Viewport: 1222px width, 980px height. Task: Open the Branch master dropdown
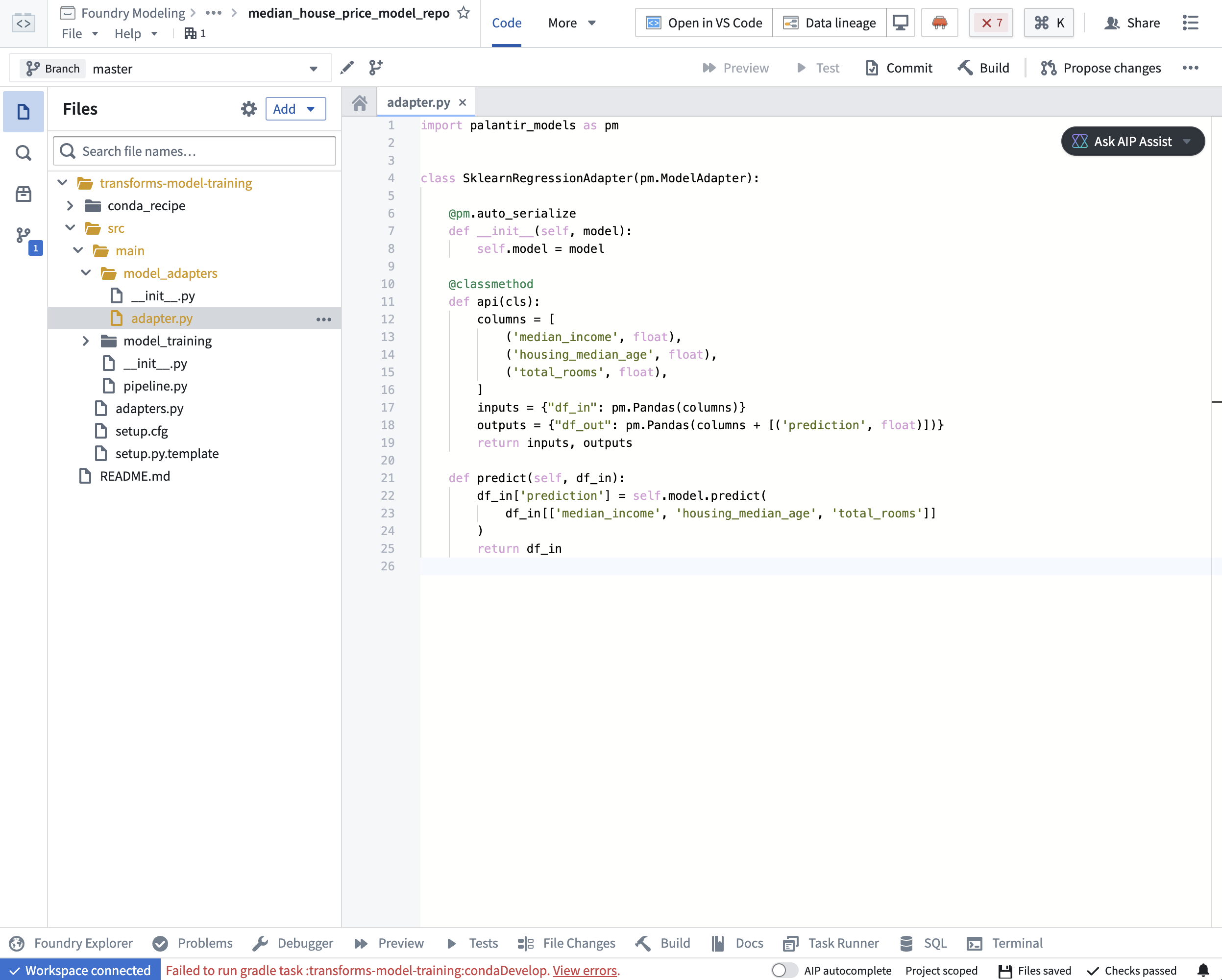[x=170, y=69]
